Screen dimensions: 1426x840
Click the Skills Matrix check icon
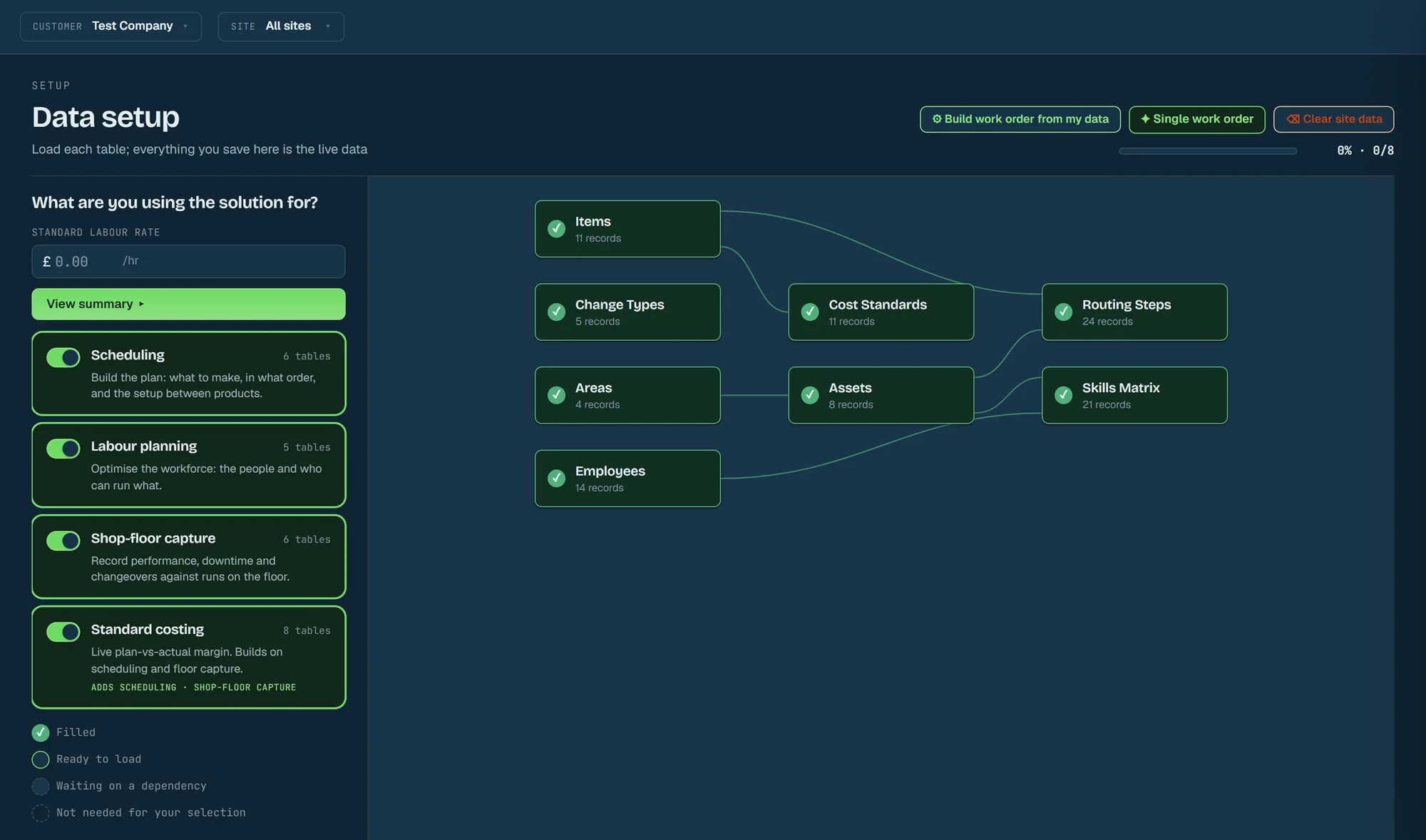(x=1063, y=395)
